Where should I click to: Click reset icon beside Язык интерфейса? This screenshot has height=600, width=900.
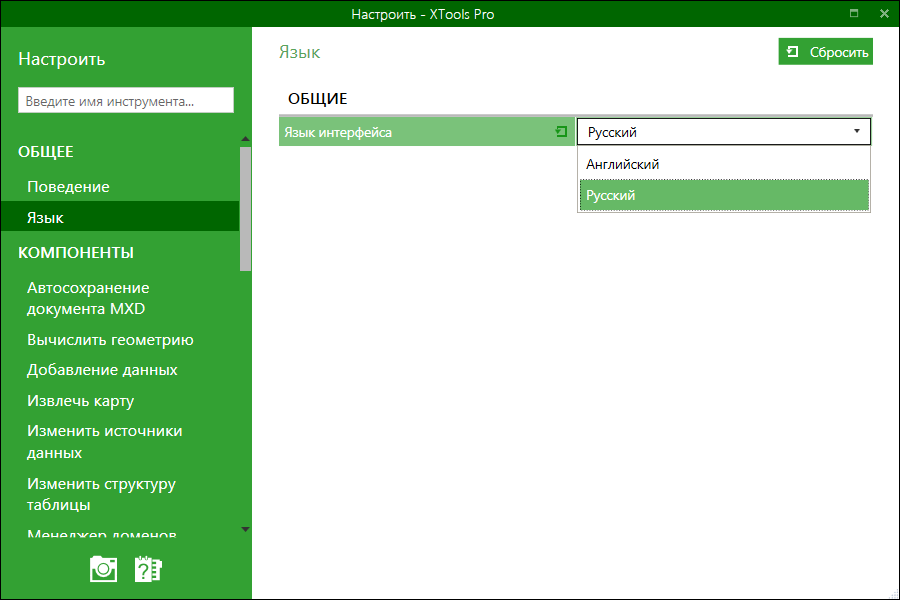[561, 132]
